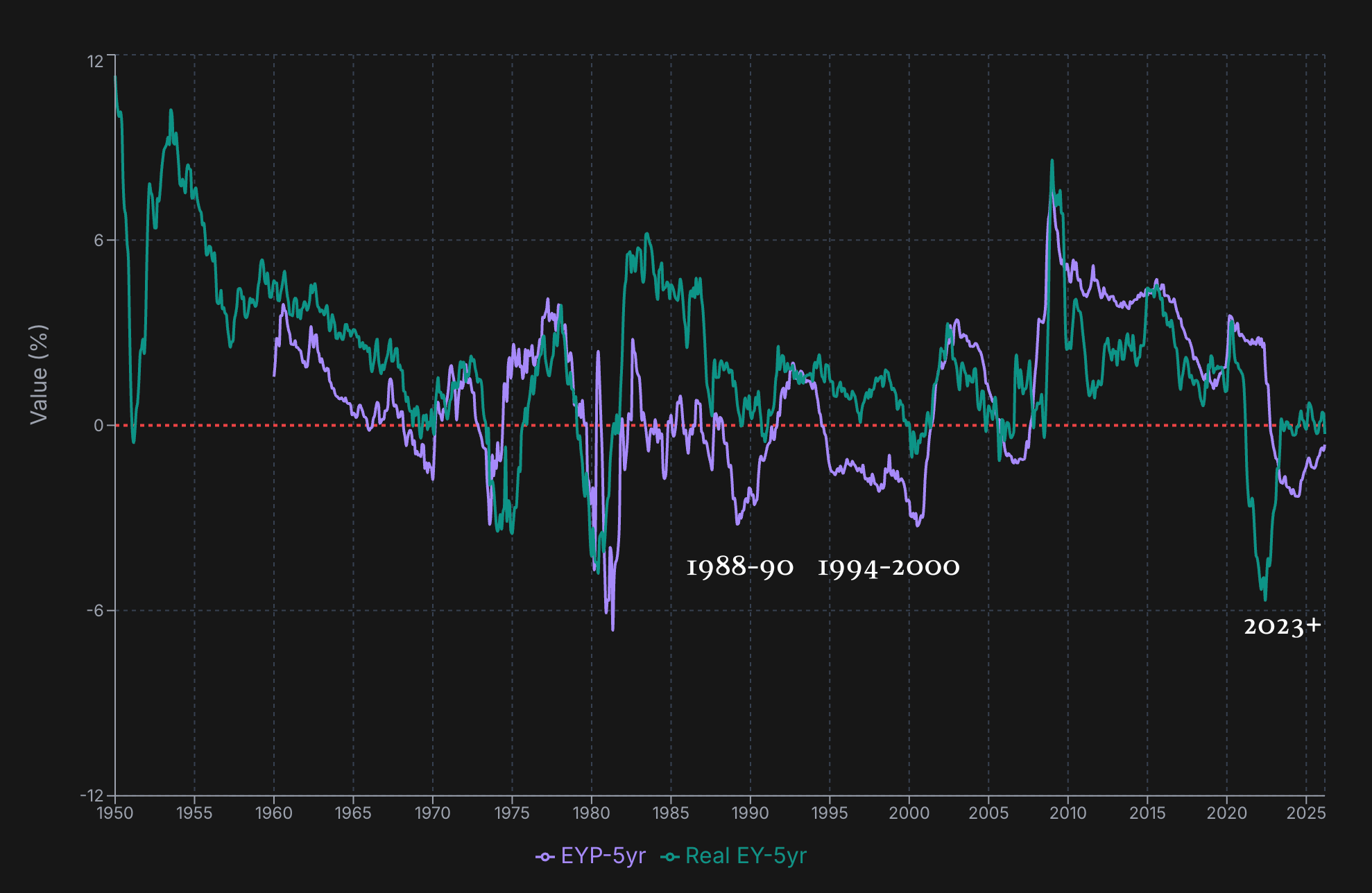1372x893 pixels.
Task: Click the 2025 x-axis label
Action: coord(1306,813)
